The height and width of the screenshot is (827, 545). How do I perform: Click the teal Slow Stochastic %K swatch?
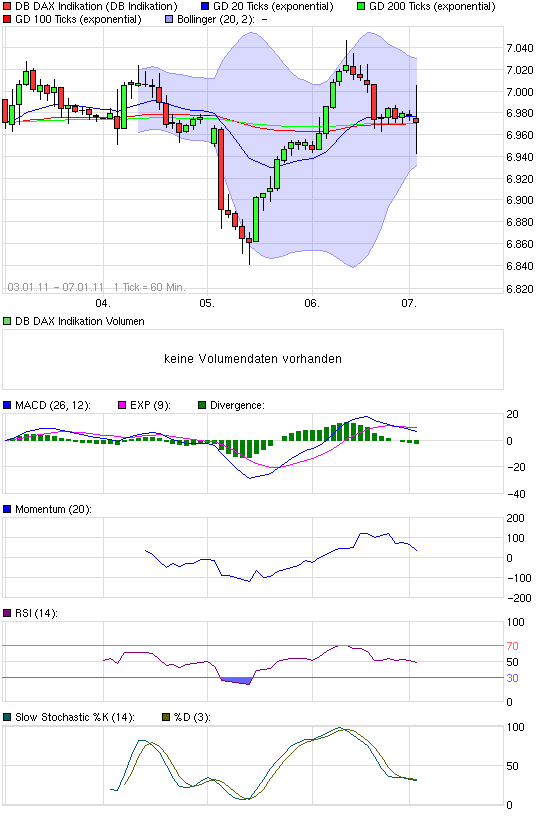(x=7, y=717)
